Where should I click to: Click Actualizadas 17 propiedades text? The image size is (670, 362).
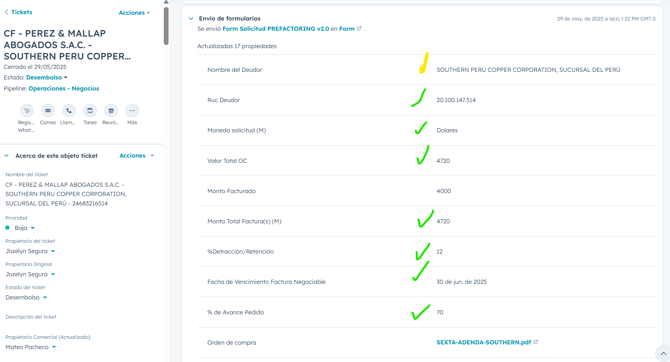237,46
